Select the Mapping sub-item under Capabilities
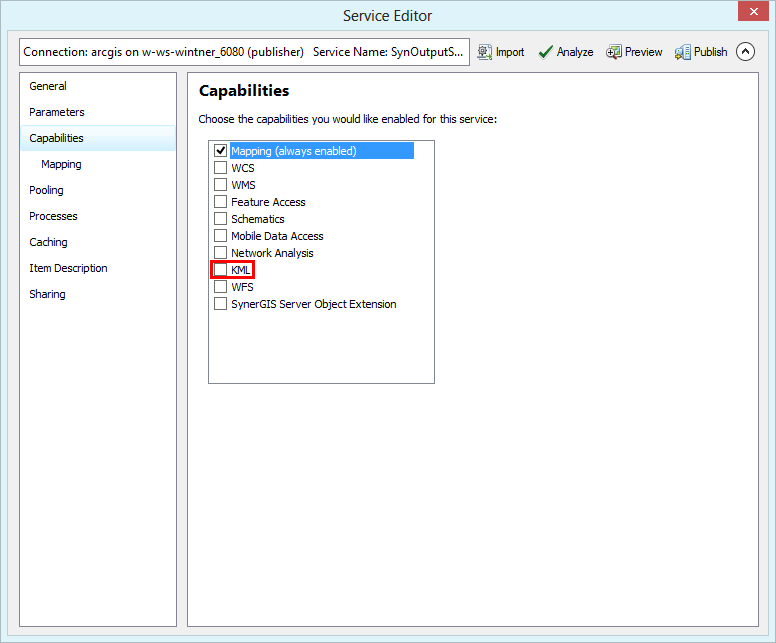This screenshot has width=776, height=643. [x=62, y=164]
